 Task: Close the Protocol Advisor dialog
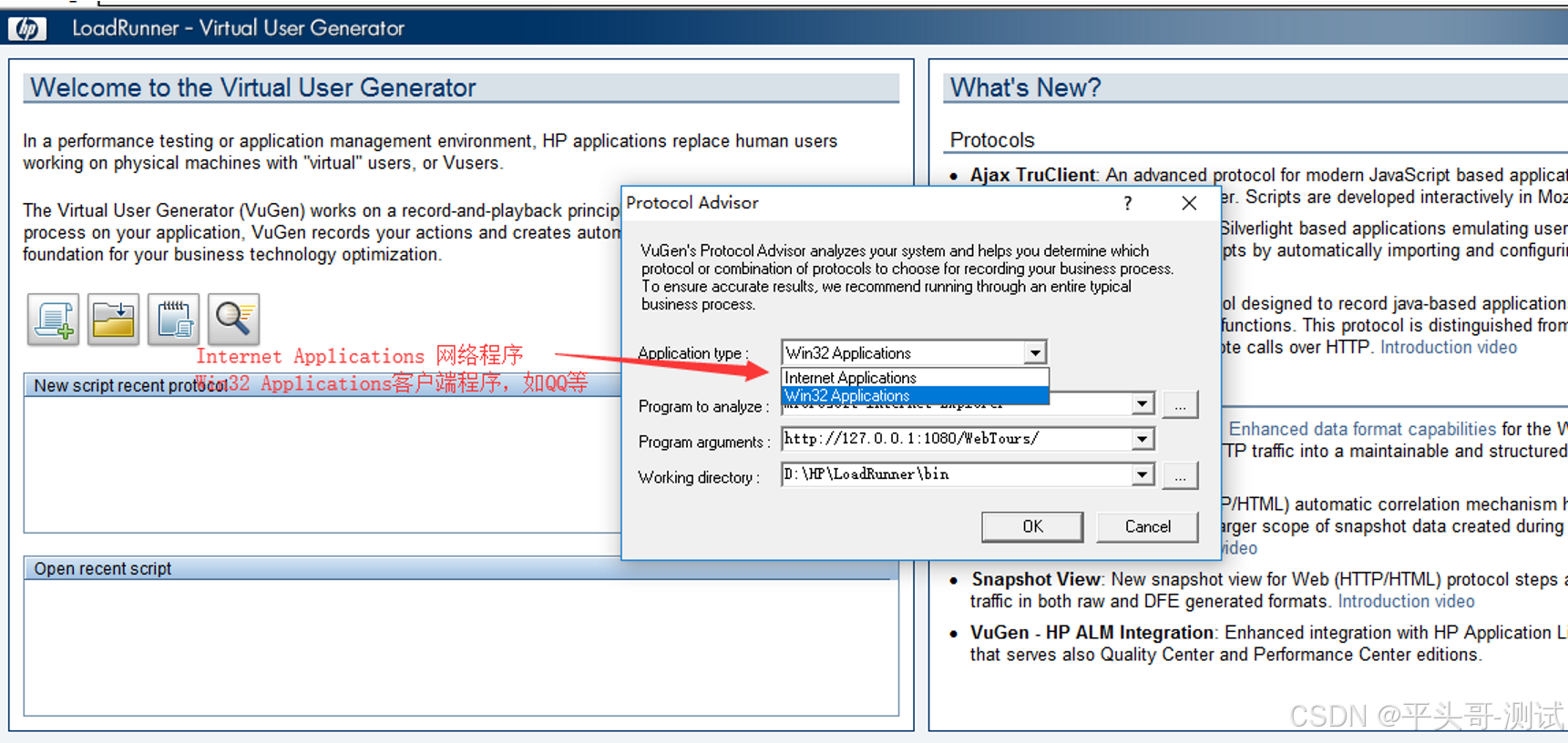pyautogui.click(x=1189, y=203)
